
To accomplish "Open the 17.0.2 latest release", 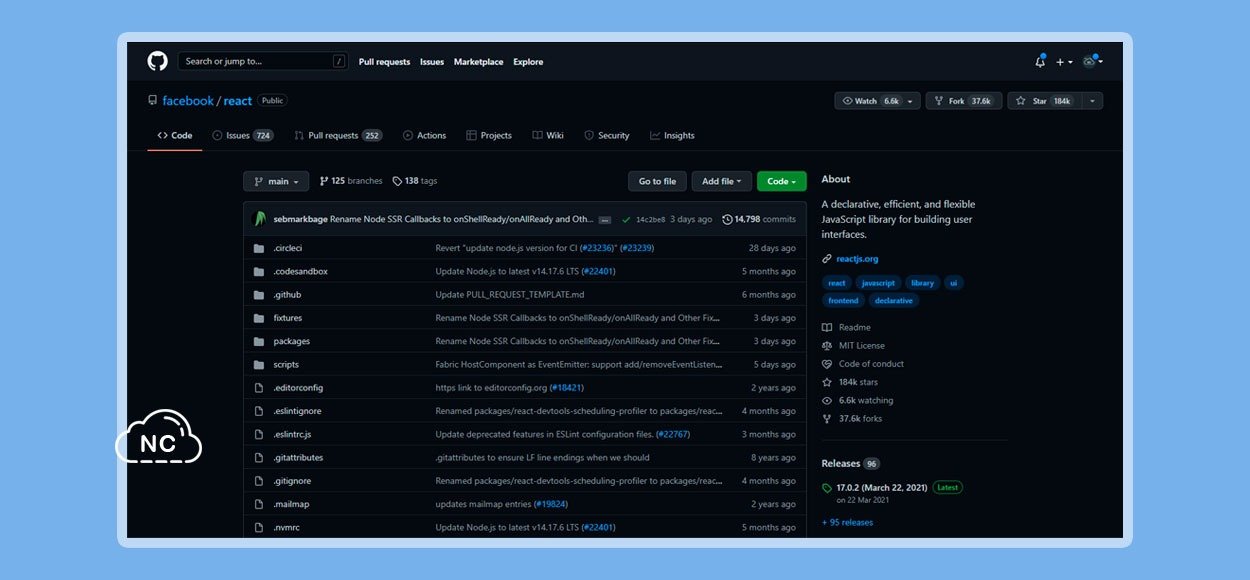I will pos(882,488).
